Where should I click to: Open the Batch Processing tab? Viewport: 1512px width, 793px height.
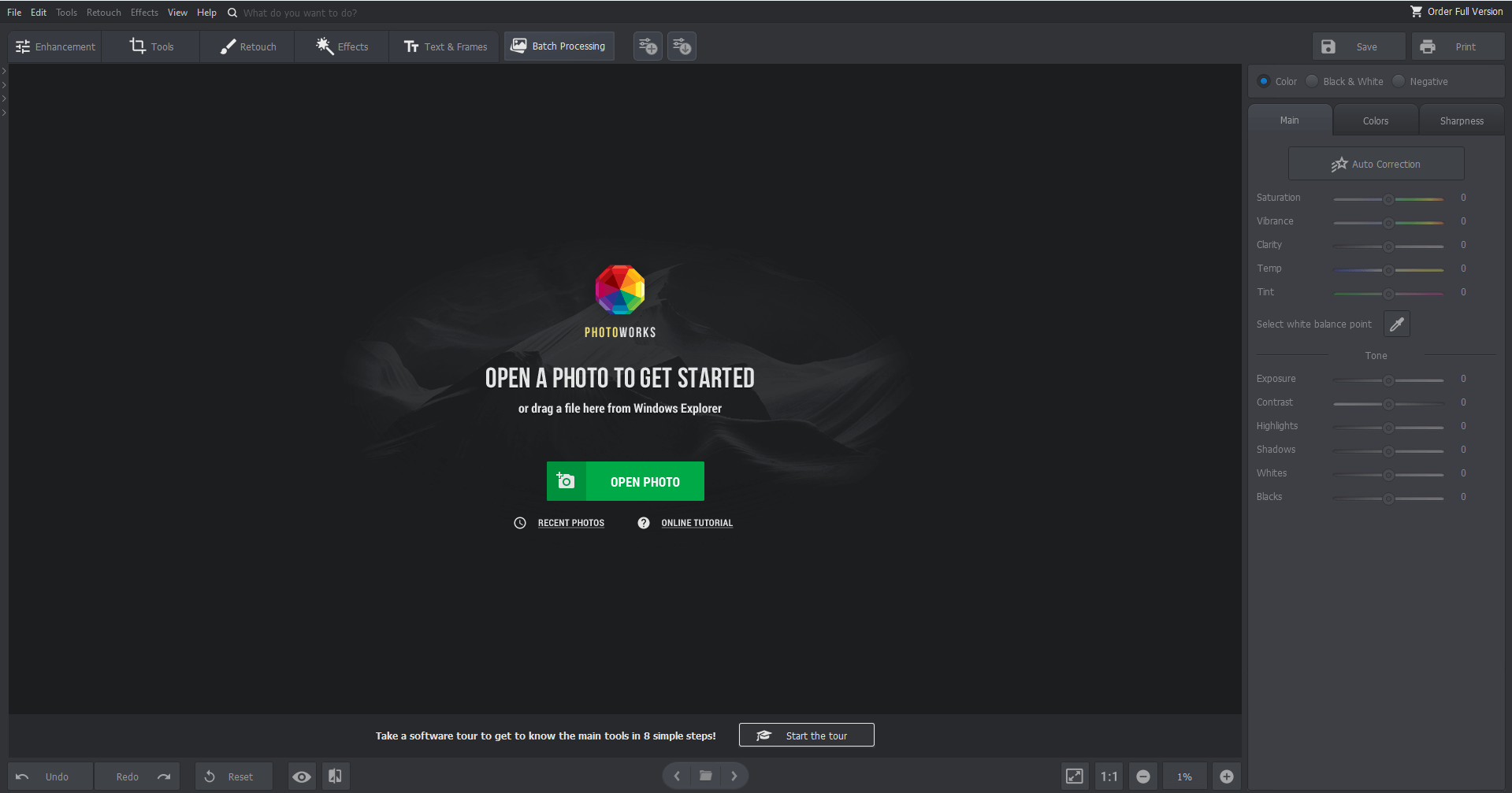pyautogui.click(x=559, y=46)
